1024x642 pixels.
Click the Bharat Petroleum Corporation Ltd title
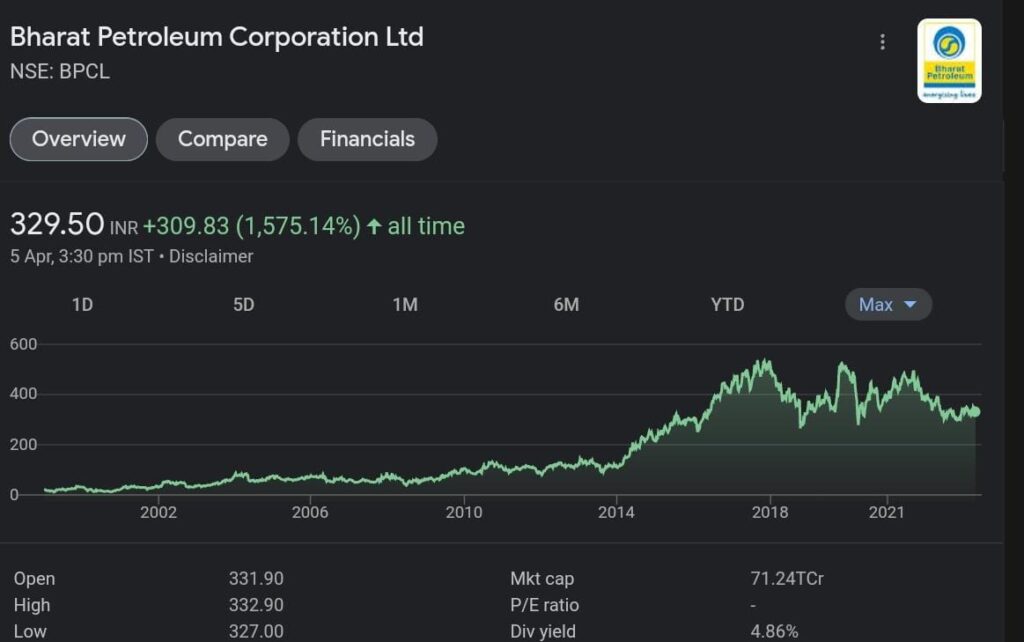(217, 37)
